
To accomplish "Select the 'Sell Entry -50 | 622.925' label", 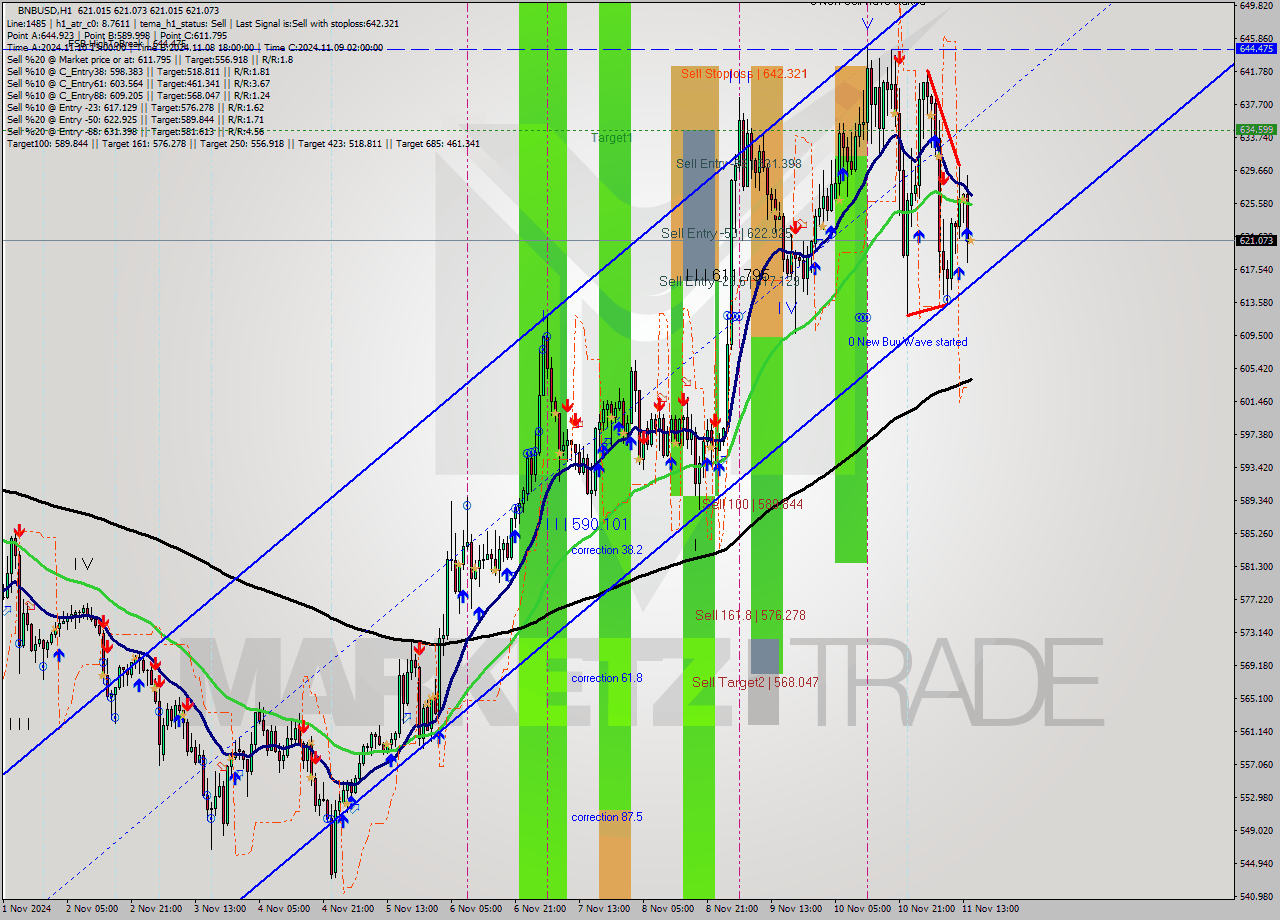I will pos(727,233).
